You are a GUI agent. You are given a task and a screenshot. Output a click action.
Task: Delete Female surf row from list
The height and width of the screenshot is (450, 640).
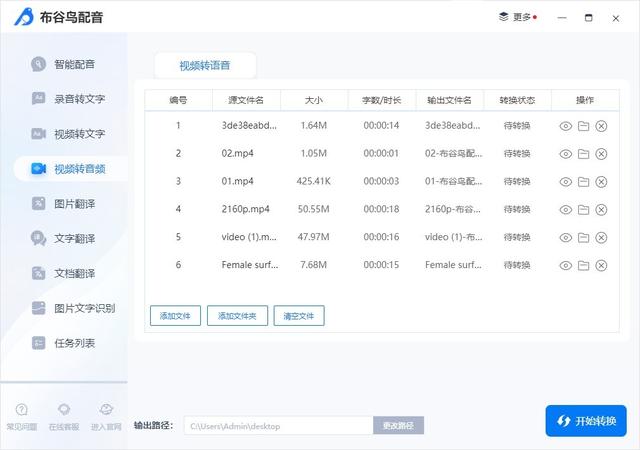pos(601,266)
